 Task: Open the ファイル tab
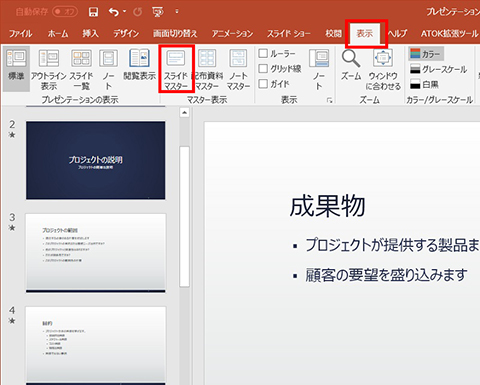tap(21, 34)
